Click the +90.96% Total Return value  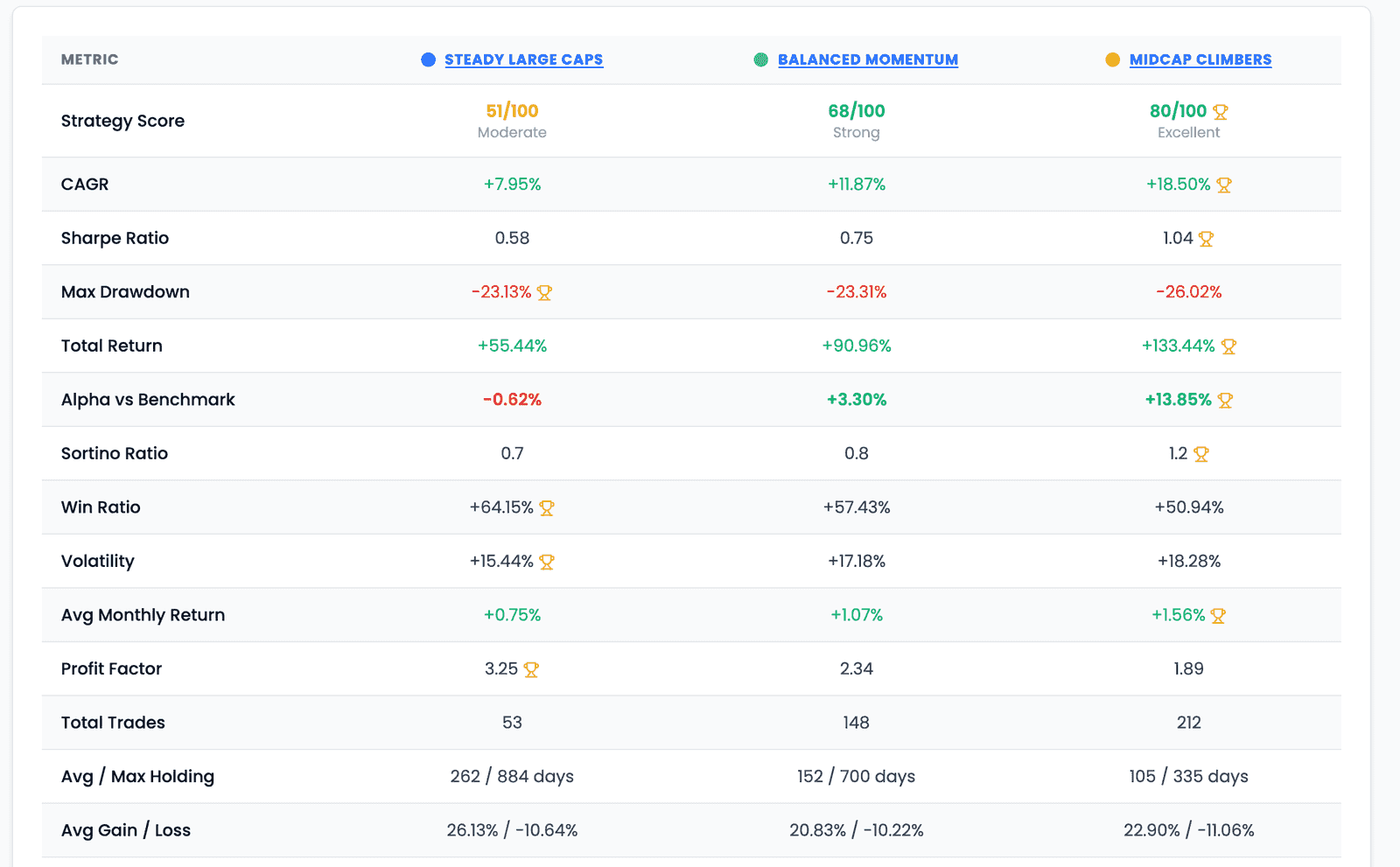pos(857,346)
